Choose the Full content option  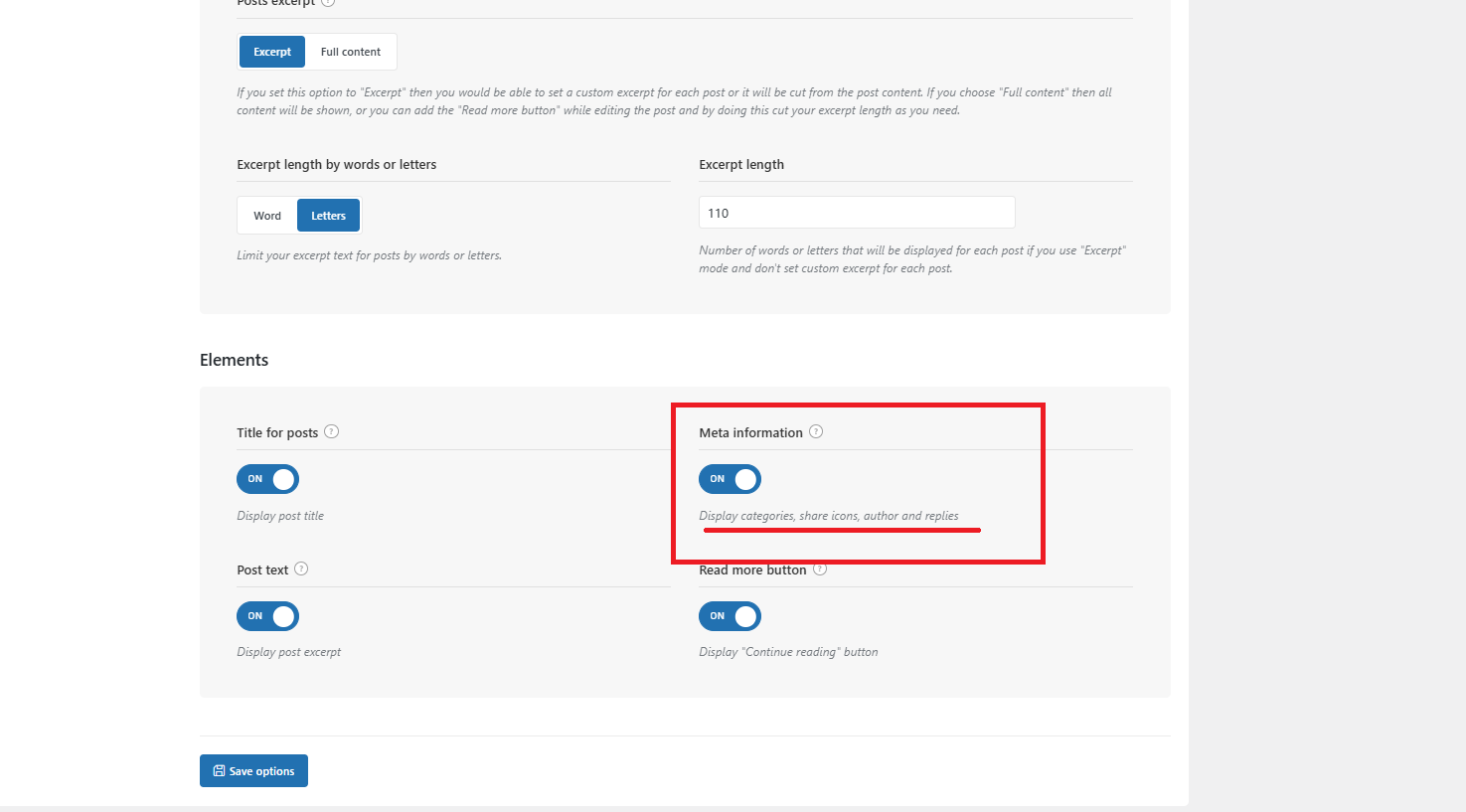tap(351, 52)
